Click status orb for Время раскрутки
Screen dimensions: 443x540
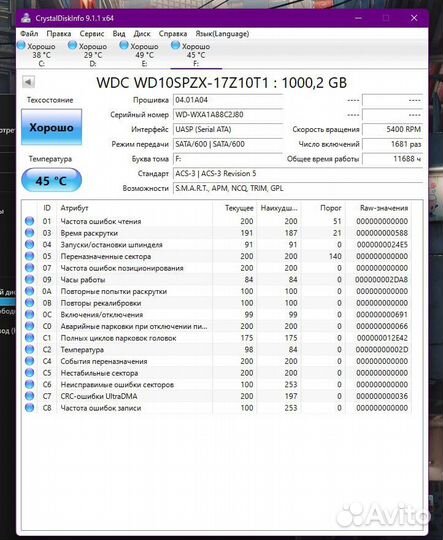[30, 233]
